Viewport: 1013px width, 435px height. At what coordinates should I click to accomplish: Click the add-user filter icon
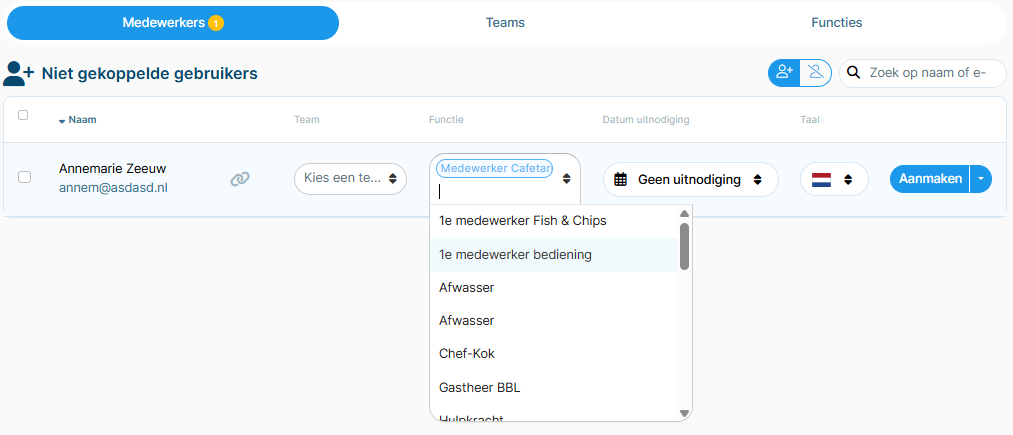tap(784, 72)
